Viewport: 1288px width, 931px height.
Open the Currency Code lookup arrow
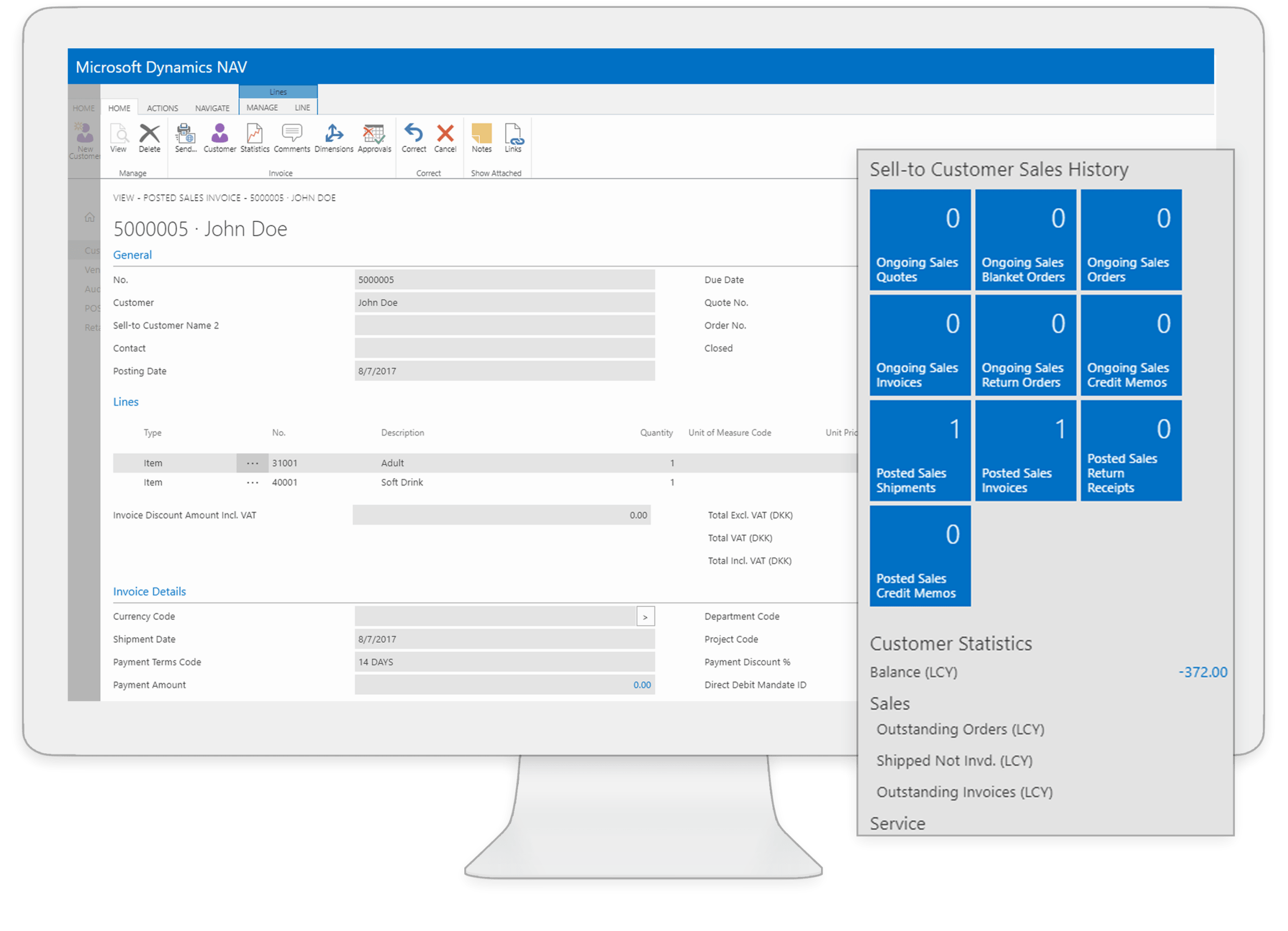[x=646, y=616]
